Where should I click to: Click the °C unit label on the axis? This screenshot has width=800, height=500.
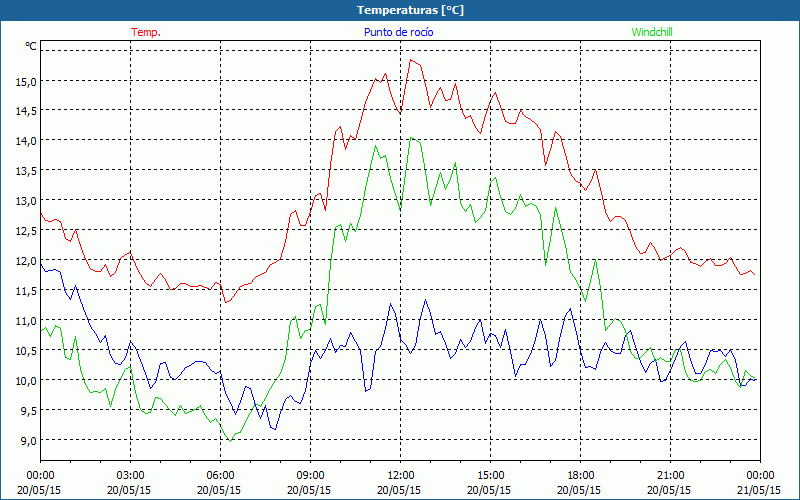point(31,46)
